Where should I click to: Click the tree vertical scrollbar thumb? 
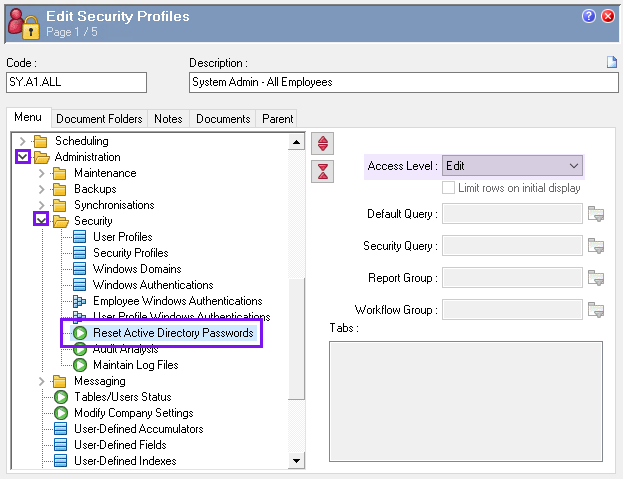296,338
